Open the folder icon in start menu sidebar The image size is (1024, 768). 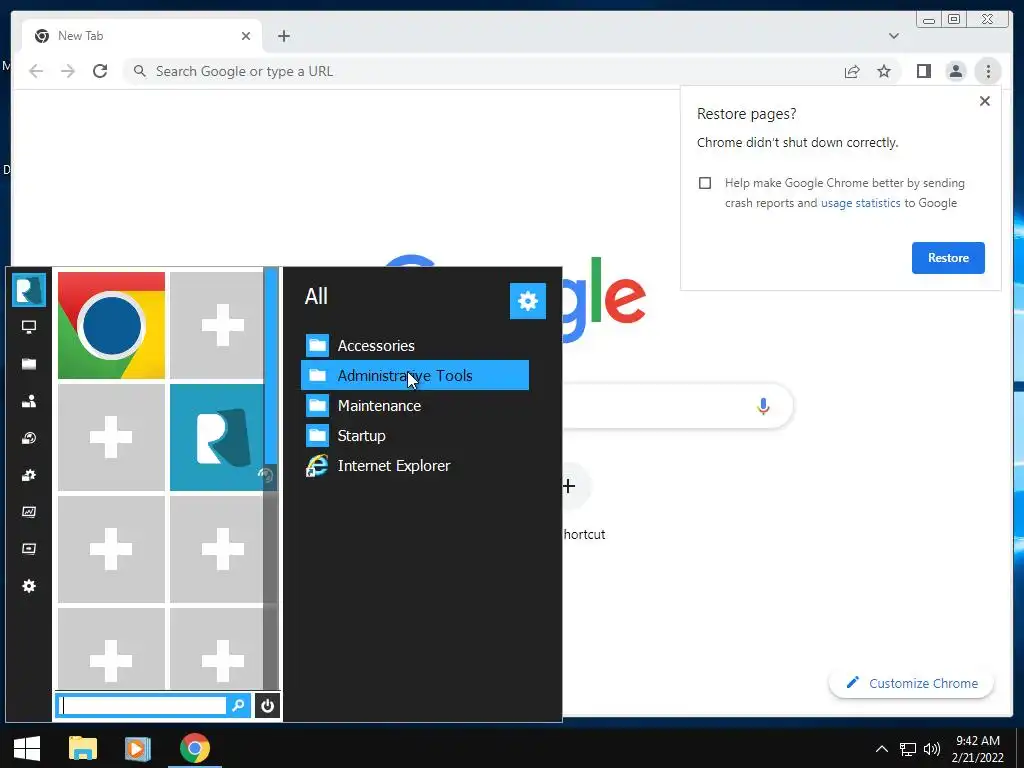pyautogui.click(x=29, y=364)
